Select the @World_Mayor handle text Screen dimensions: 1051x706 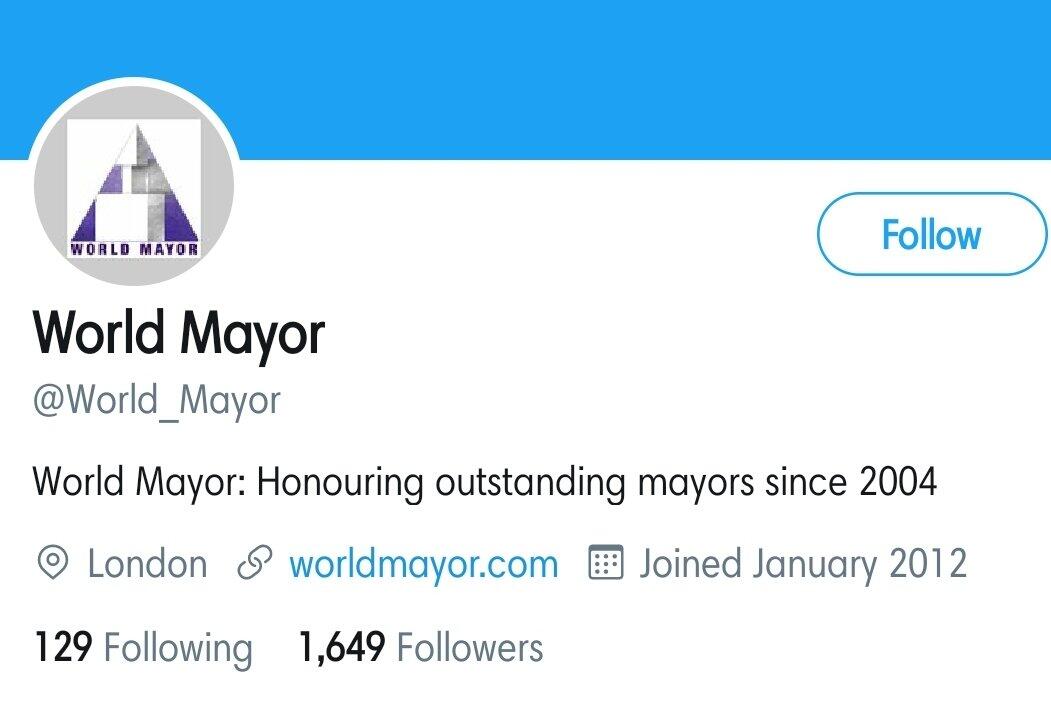[x=157, y=400]
